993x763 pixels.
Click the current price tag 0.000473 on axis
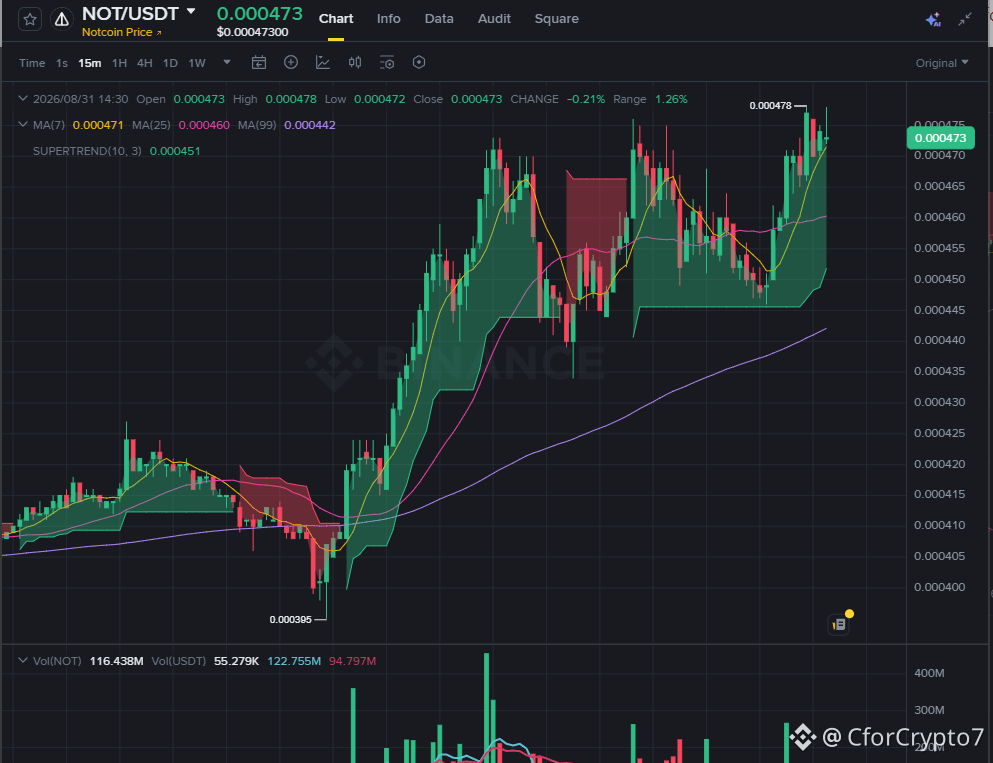940,138
